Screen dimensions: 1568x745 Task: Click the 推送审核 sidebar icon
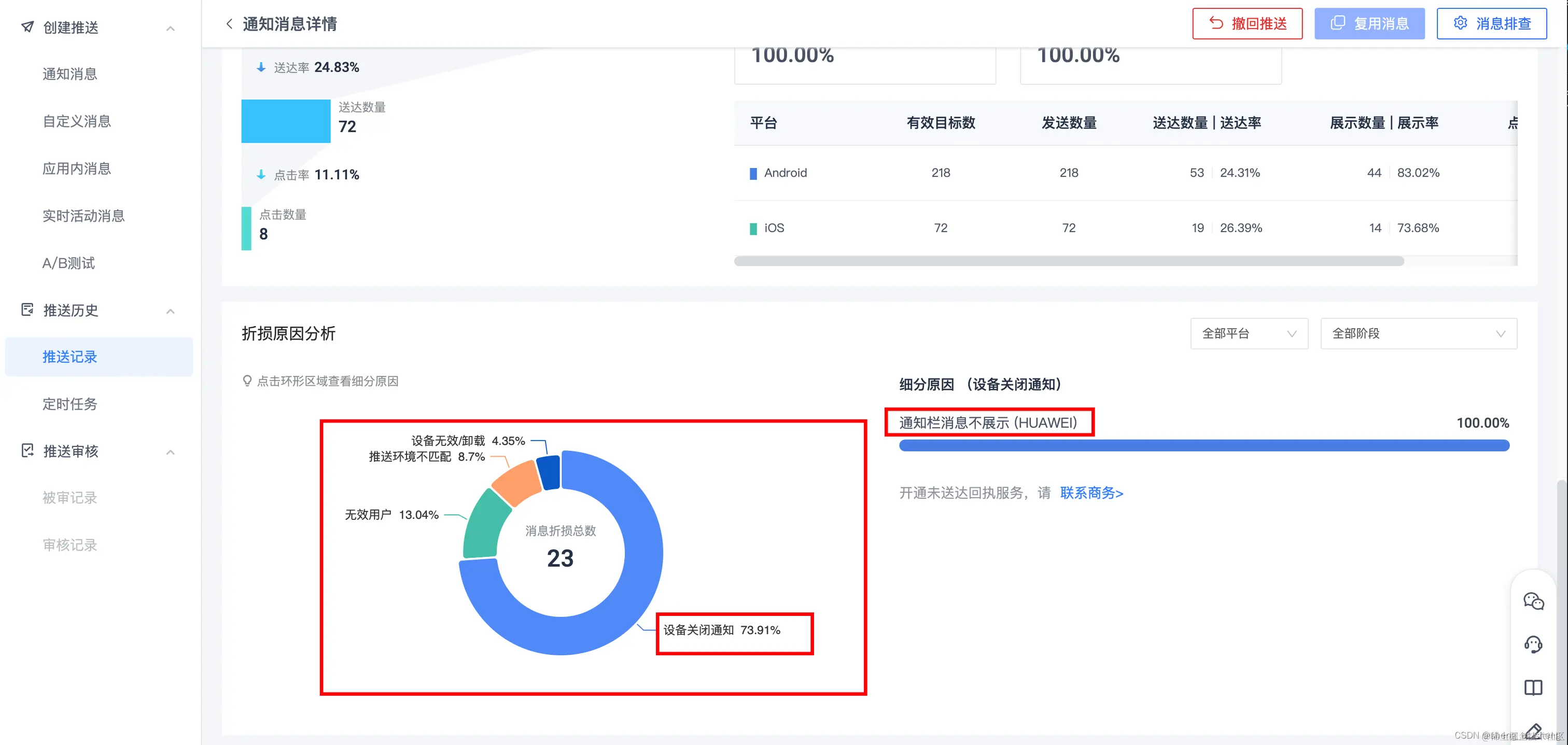[27, 451]
